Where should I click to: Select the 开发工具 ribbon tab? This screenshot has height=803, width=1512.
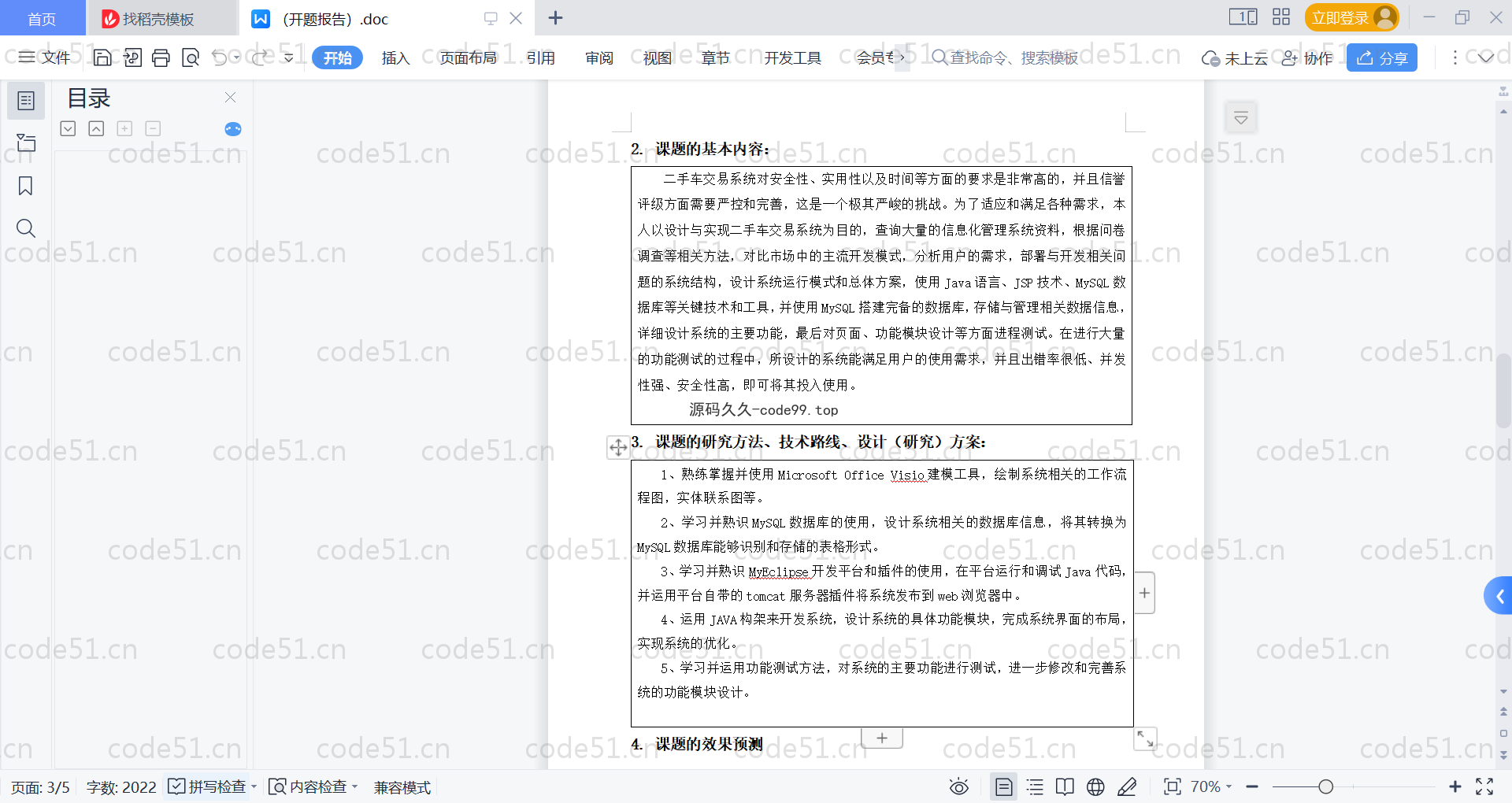click(792, 57)
